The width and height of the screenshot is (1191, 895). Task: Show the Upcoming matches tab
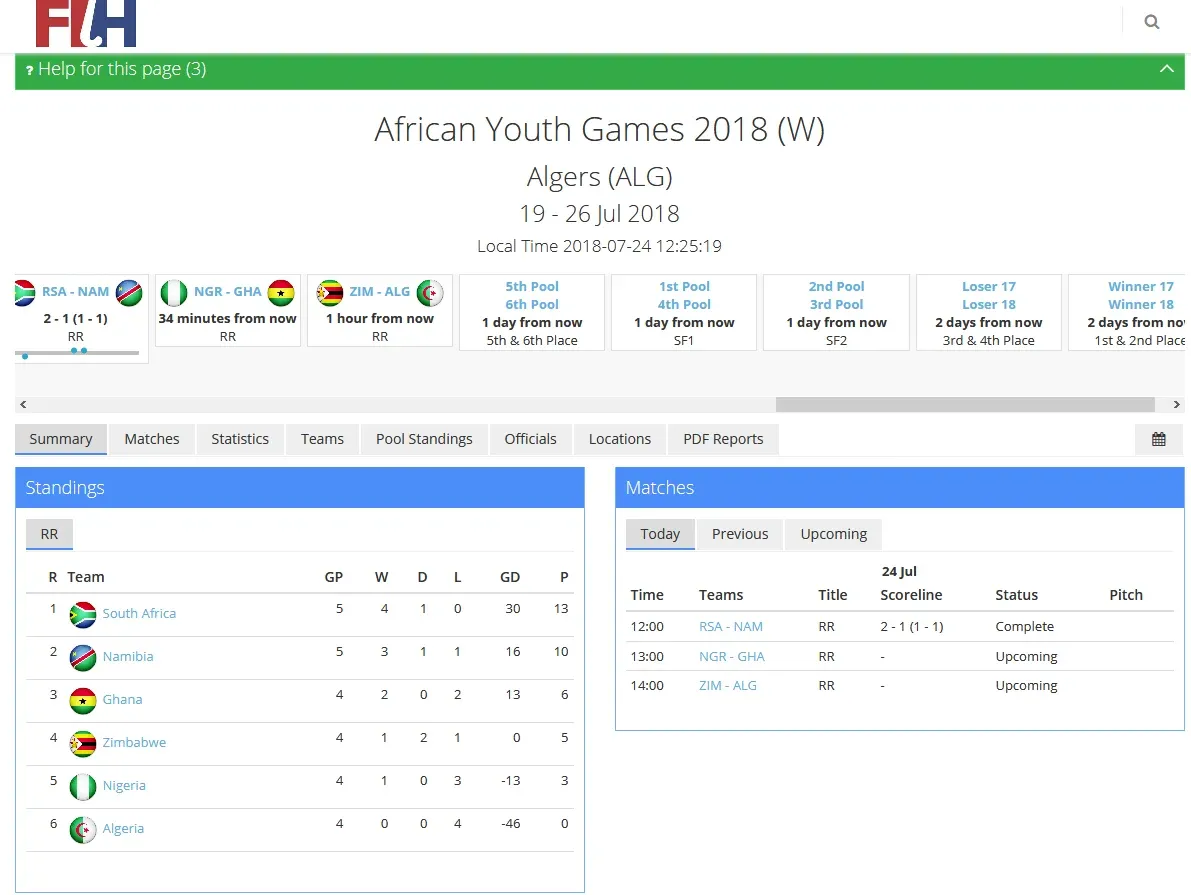point(833,534)
